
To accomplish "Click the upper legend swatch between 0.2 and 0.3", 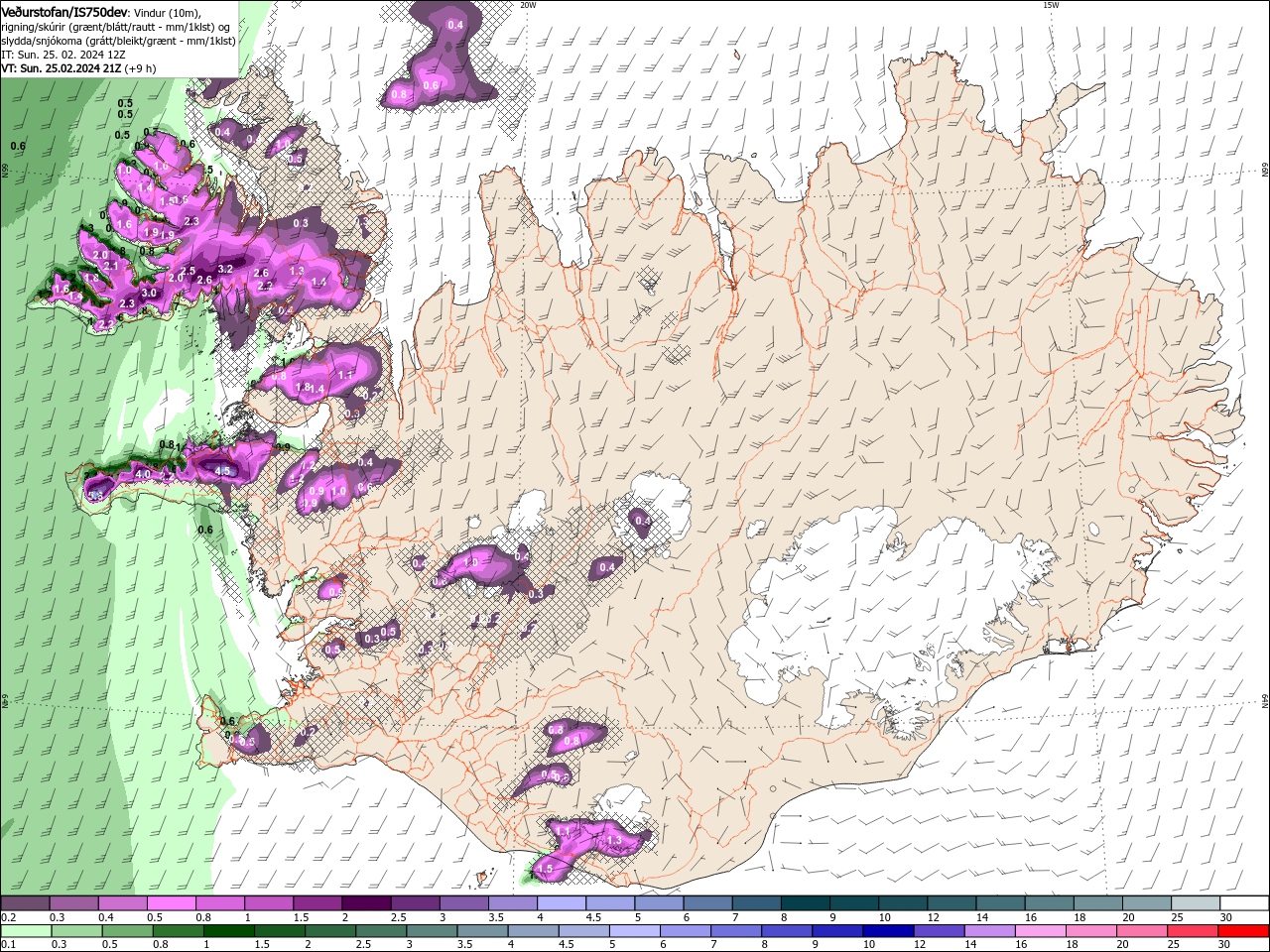I will 25,903.
